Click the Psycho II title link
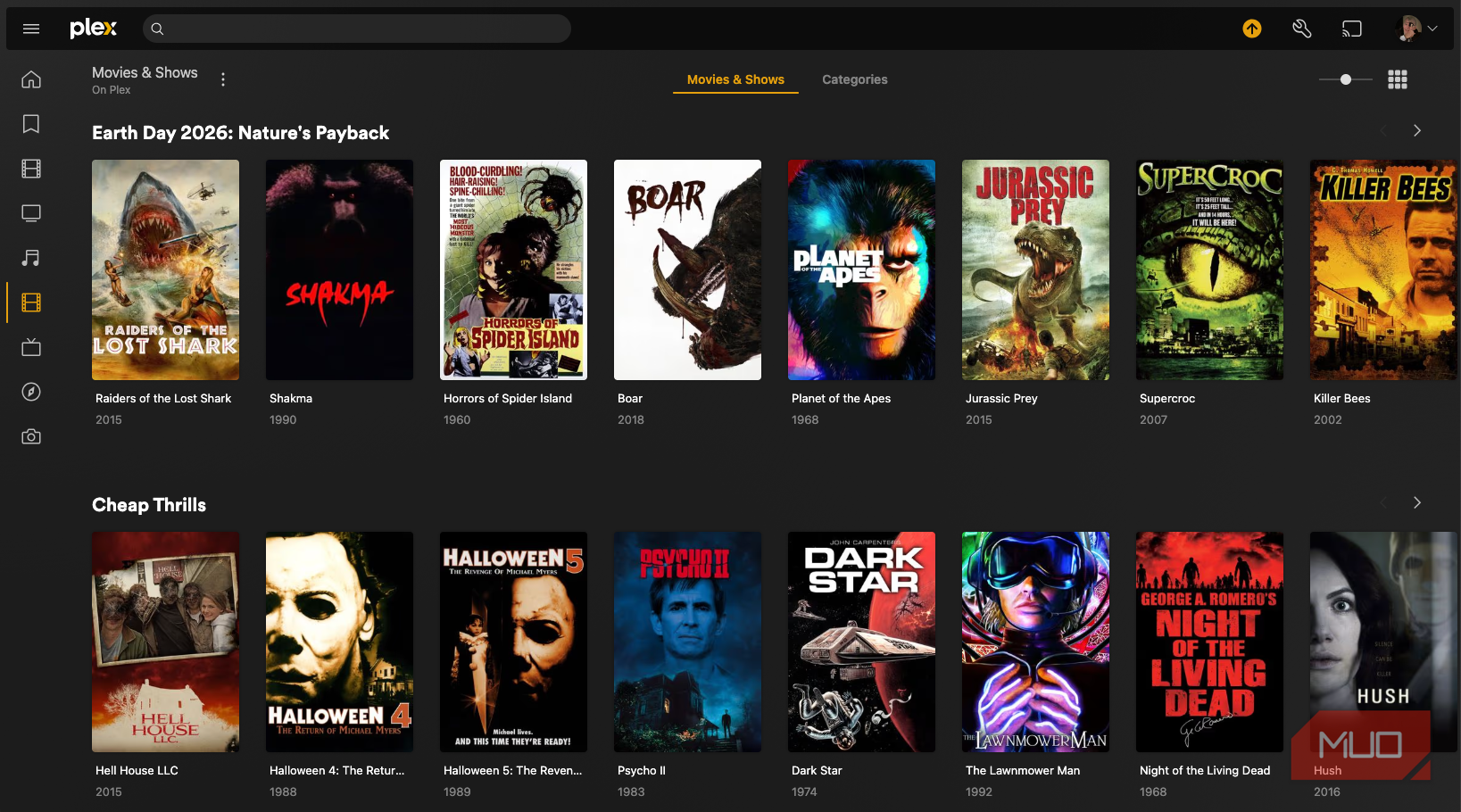 click(642, 770)
